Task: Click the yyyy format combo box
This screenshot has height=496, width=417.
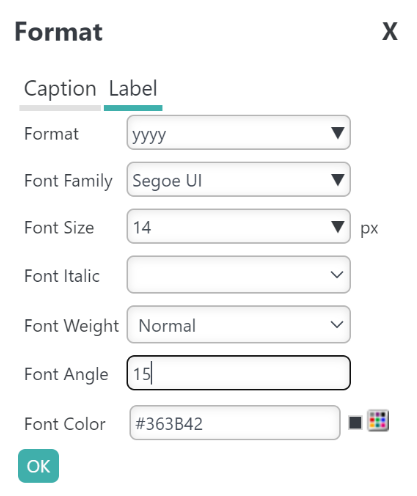Action: coord(239,133)
